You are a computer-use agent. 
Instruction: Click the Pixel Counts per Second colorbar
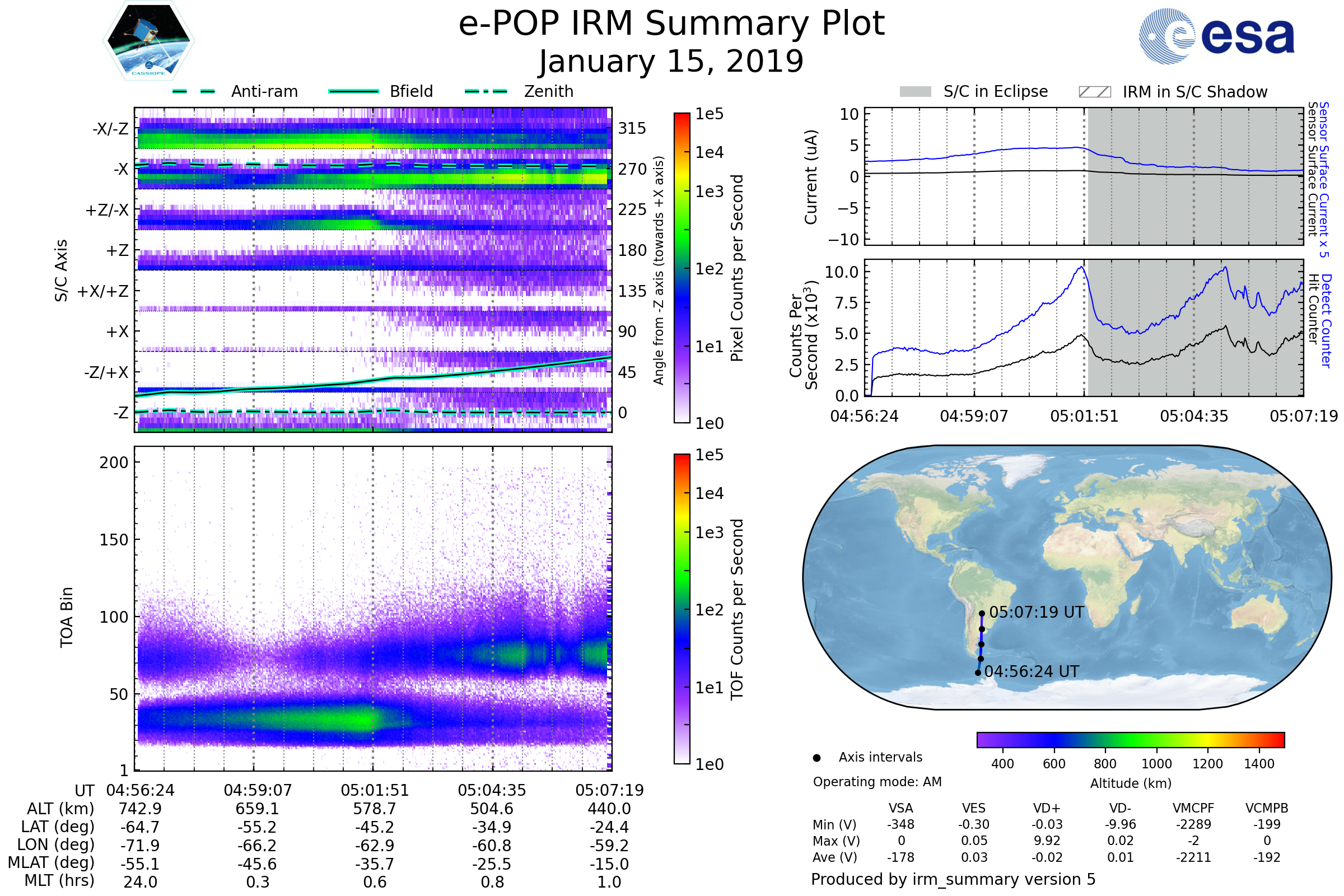(682, 268)
